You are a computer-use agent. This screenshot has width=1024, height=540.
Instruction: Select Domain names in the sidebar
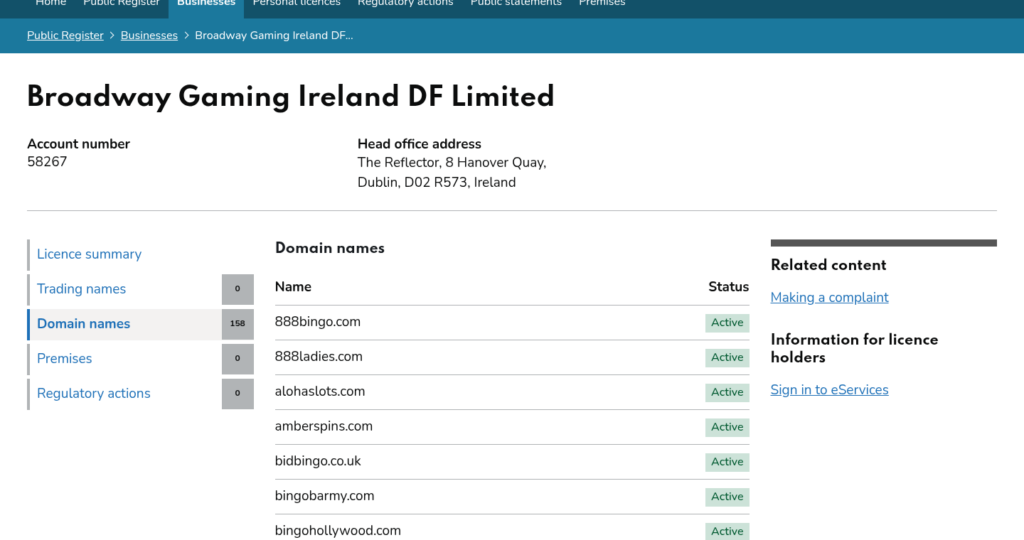click(83, 324)
